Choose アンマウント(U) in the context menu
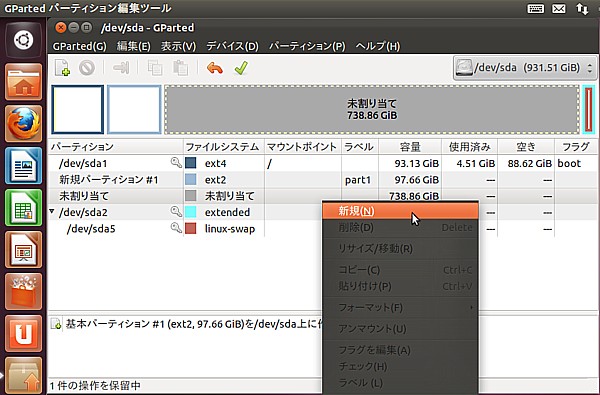Viewport: 600px width, 395px height. [400, 329]
